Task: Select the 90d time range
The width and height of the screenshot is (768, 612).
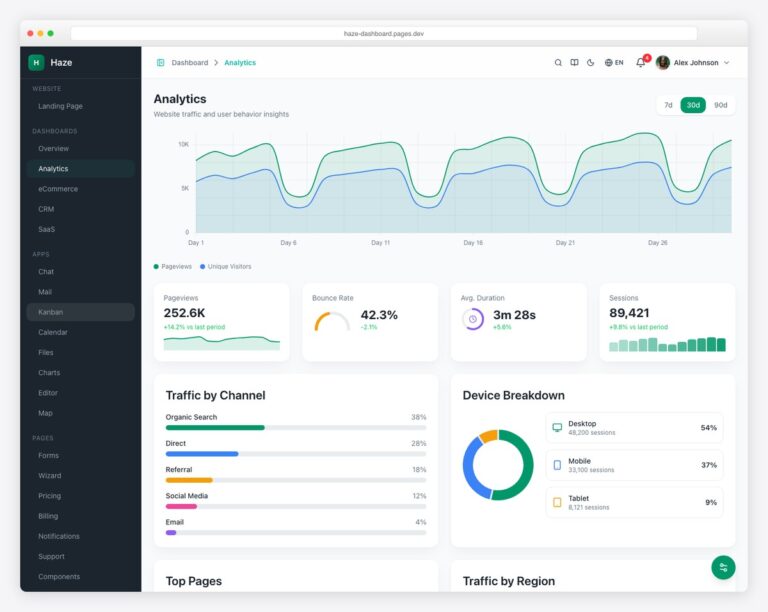Action: click(x=720, y=105)
